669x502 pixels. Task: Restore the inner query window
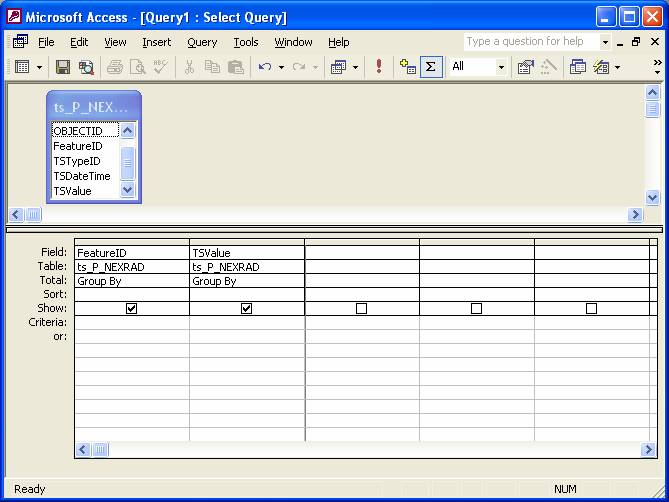pyautogui.click(x=636, y=42)
